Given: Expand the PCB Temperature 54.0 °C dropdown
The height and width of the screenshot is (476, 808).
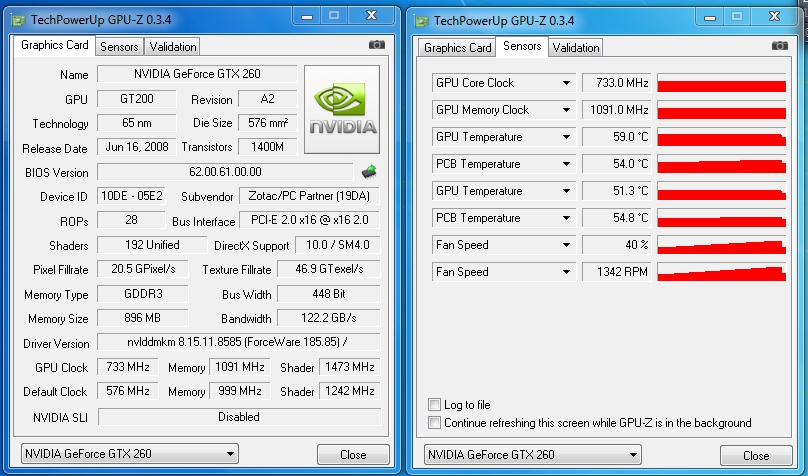Looking at the screenshot, I should [x=566, y=164].
